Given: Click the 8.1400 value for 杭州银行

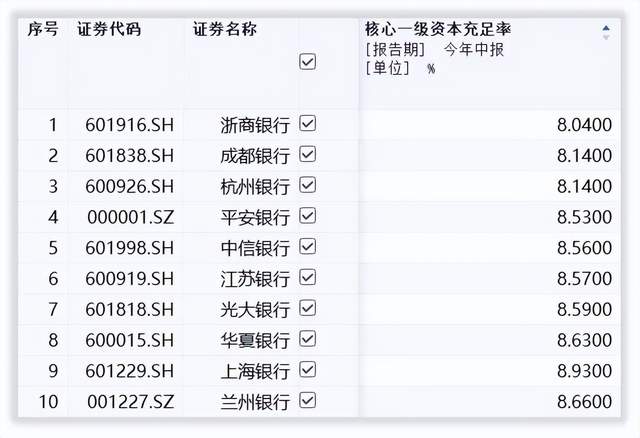Looking at the screenshot, I should (x=584, y=187).
